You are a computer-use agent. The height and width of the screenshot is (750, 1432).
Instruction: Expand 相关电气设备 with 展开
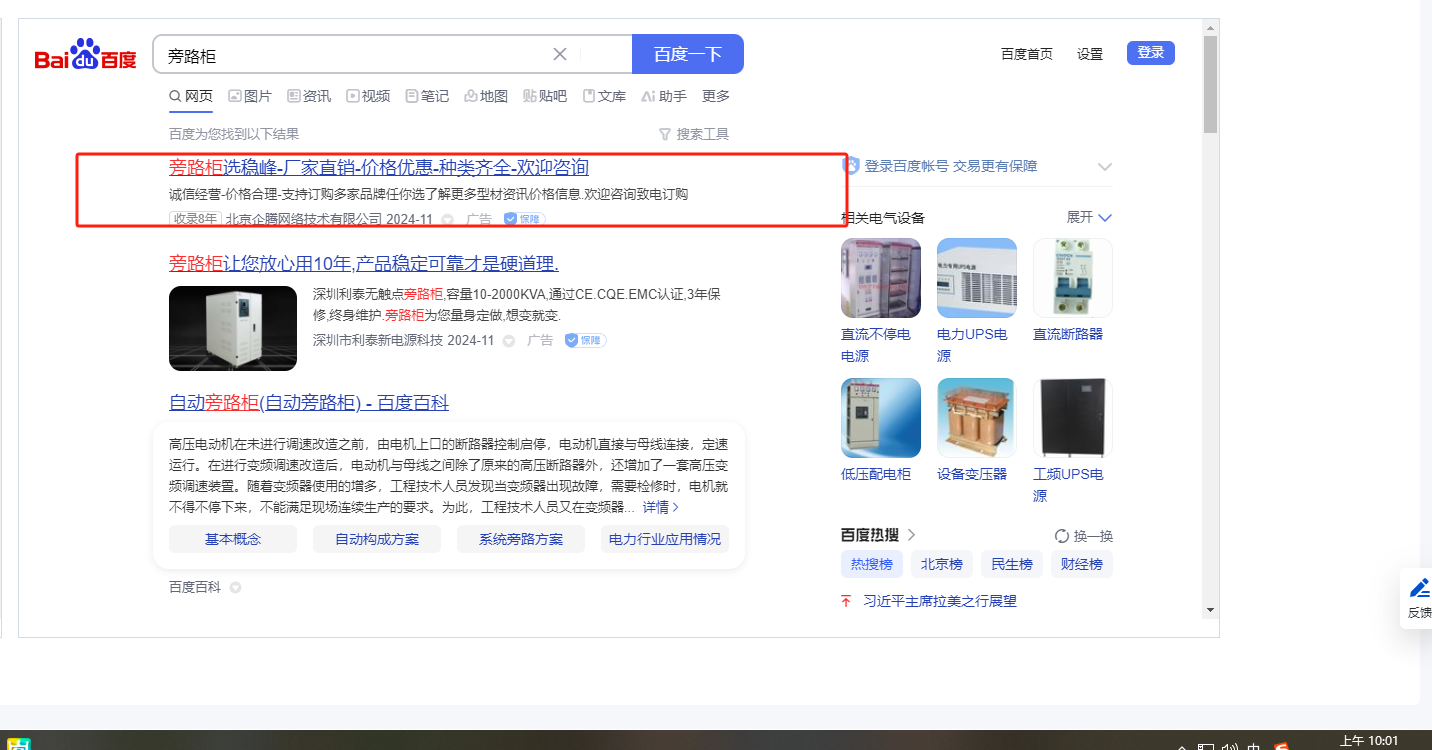pyautogui.click(x=1090, y=217)
